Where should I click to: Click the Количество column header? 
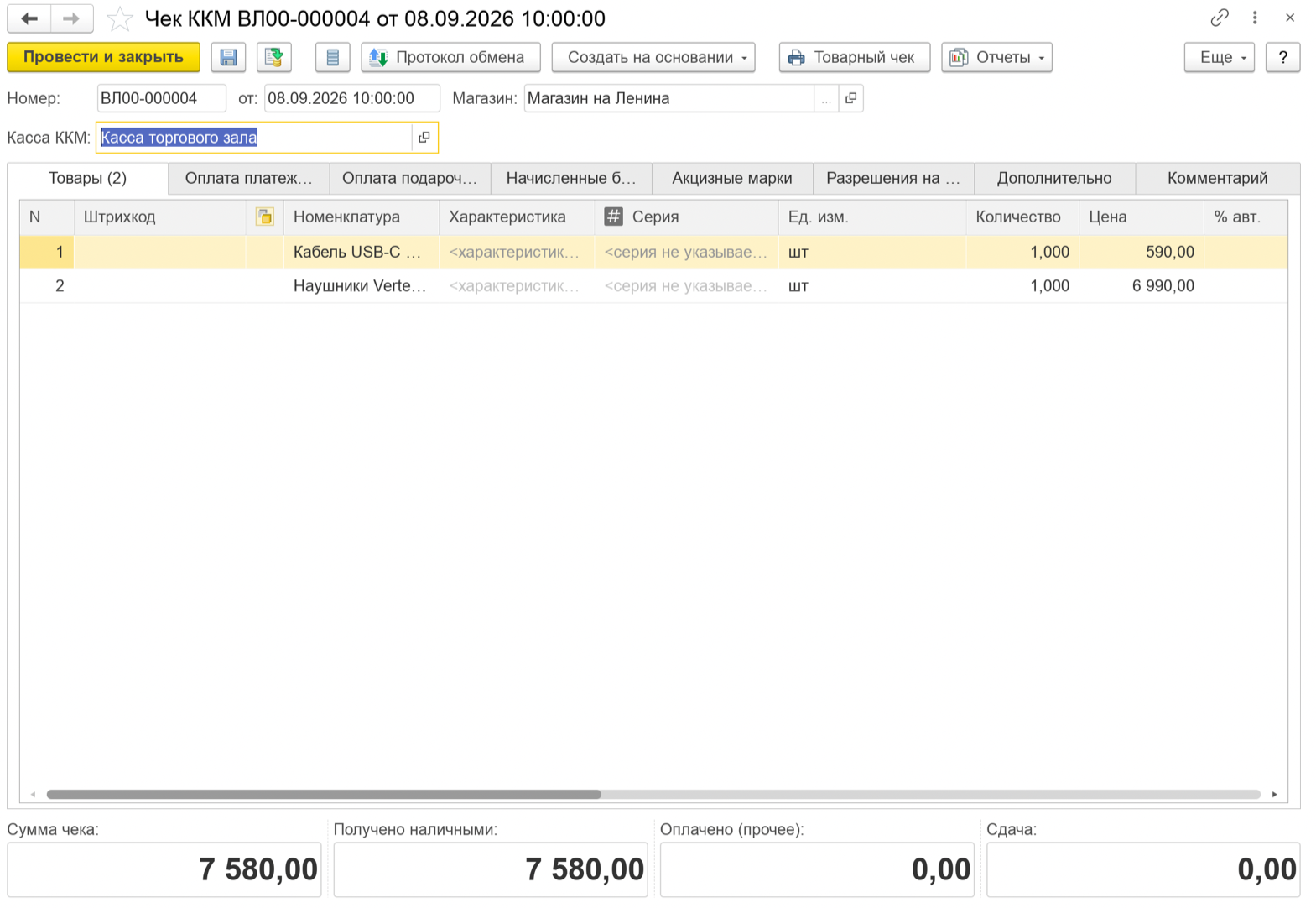[x=1022, y=217]
